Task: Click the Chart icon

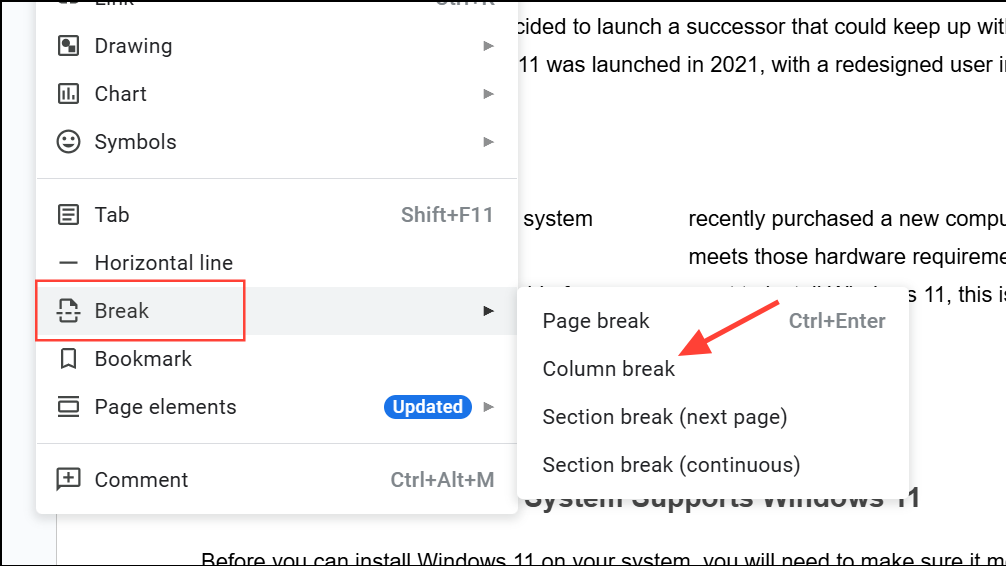Action: 68,94
